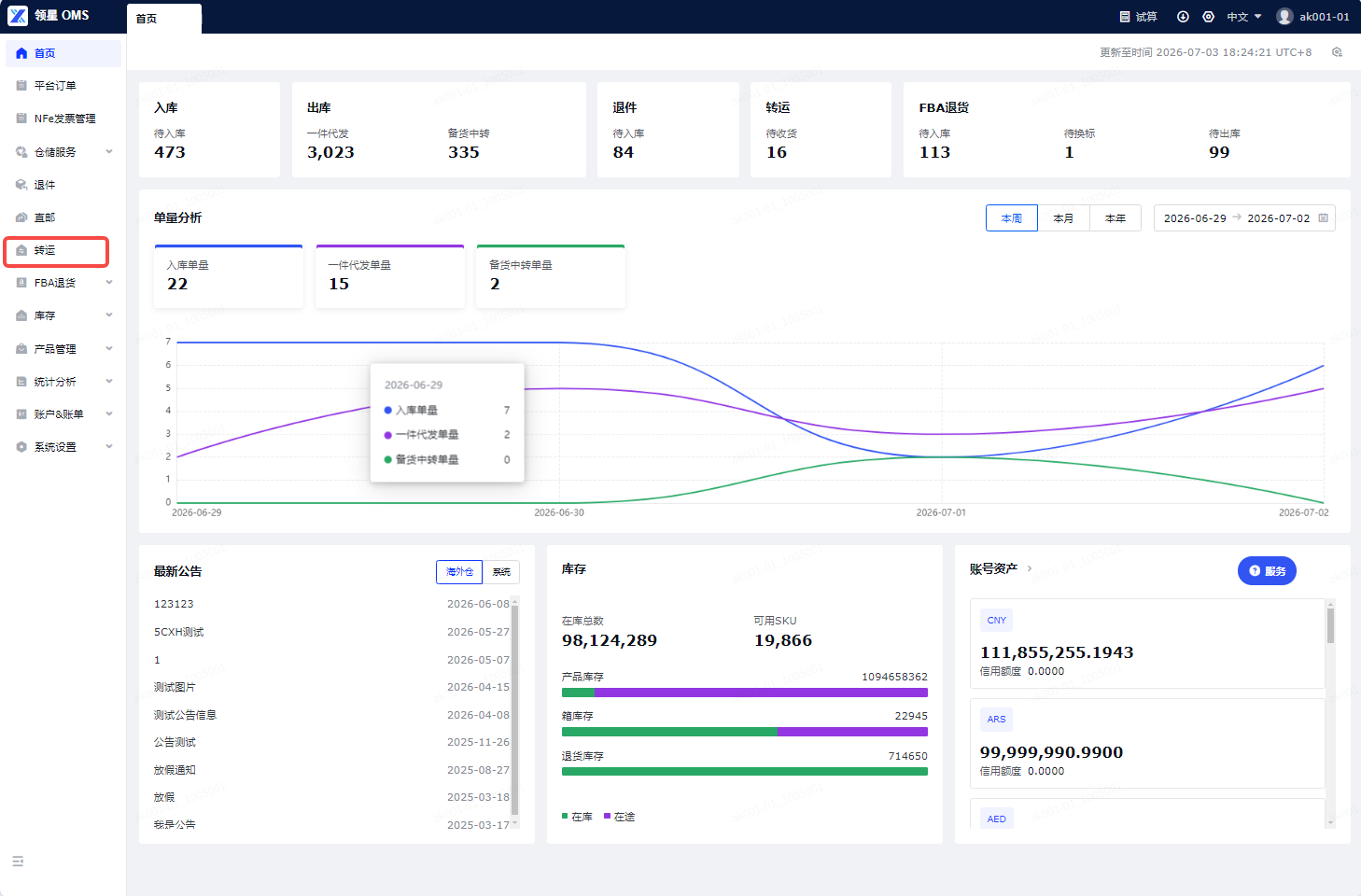
Task: Switch chart range to 本月
Action: click(x=1063, y=218)
